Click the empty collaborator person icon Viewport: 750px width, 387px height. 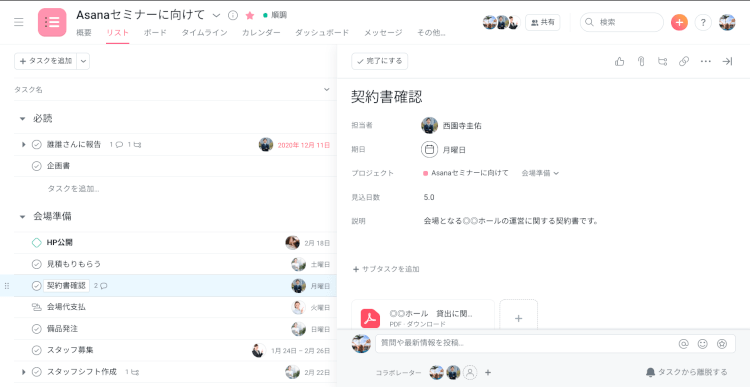[x=471, y=372]
